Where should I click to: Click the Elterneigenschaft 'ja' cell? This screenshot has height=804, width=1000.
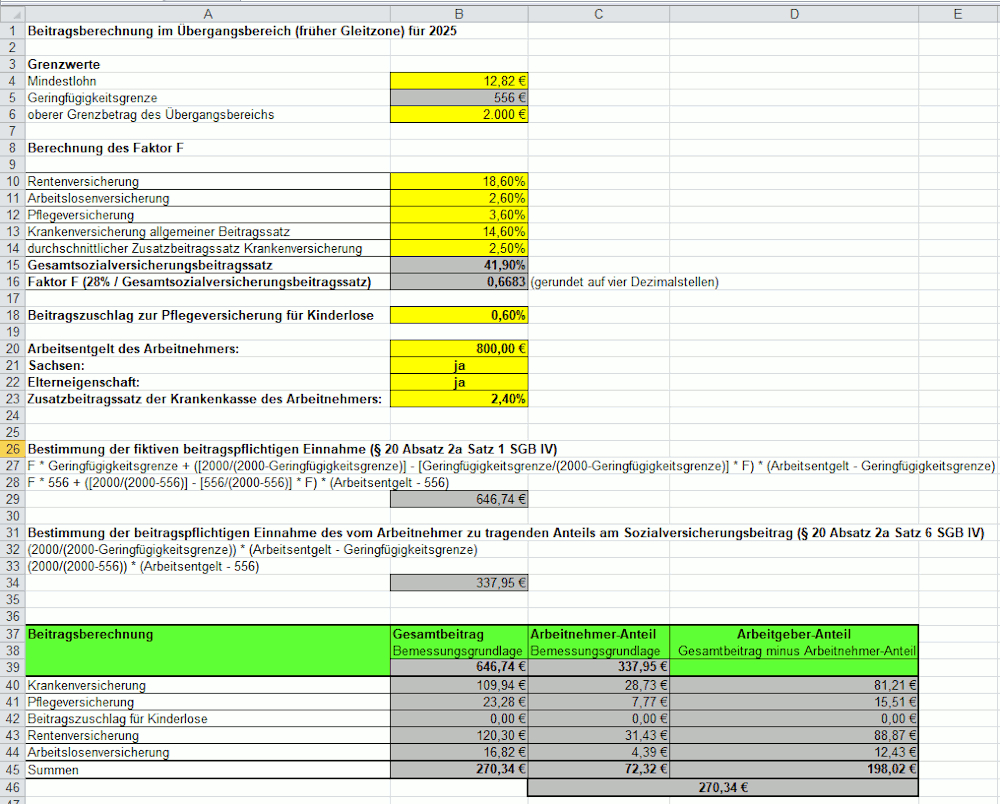459,383
